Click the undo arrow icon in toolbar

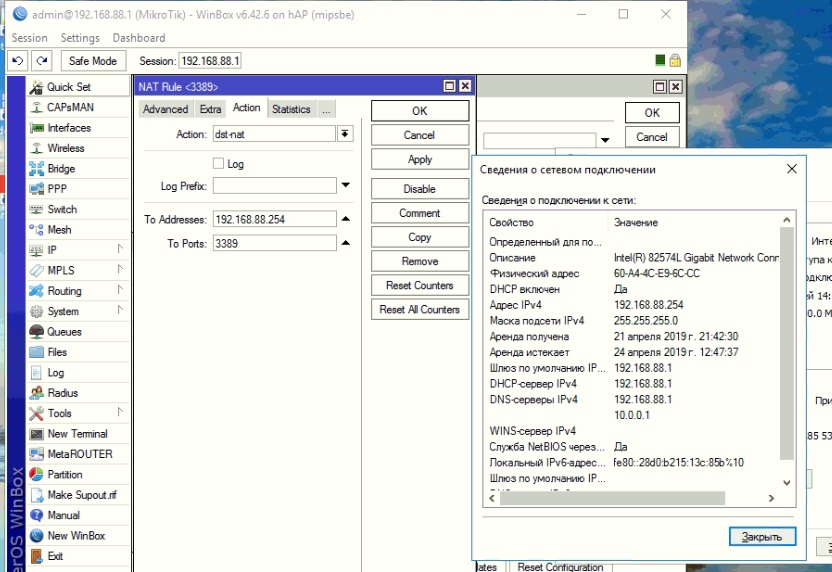coord(18,60)
